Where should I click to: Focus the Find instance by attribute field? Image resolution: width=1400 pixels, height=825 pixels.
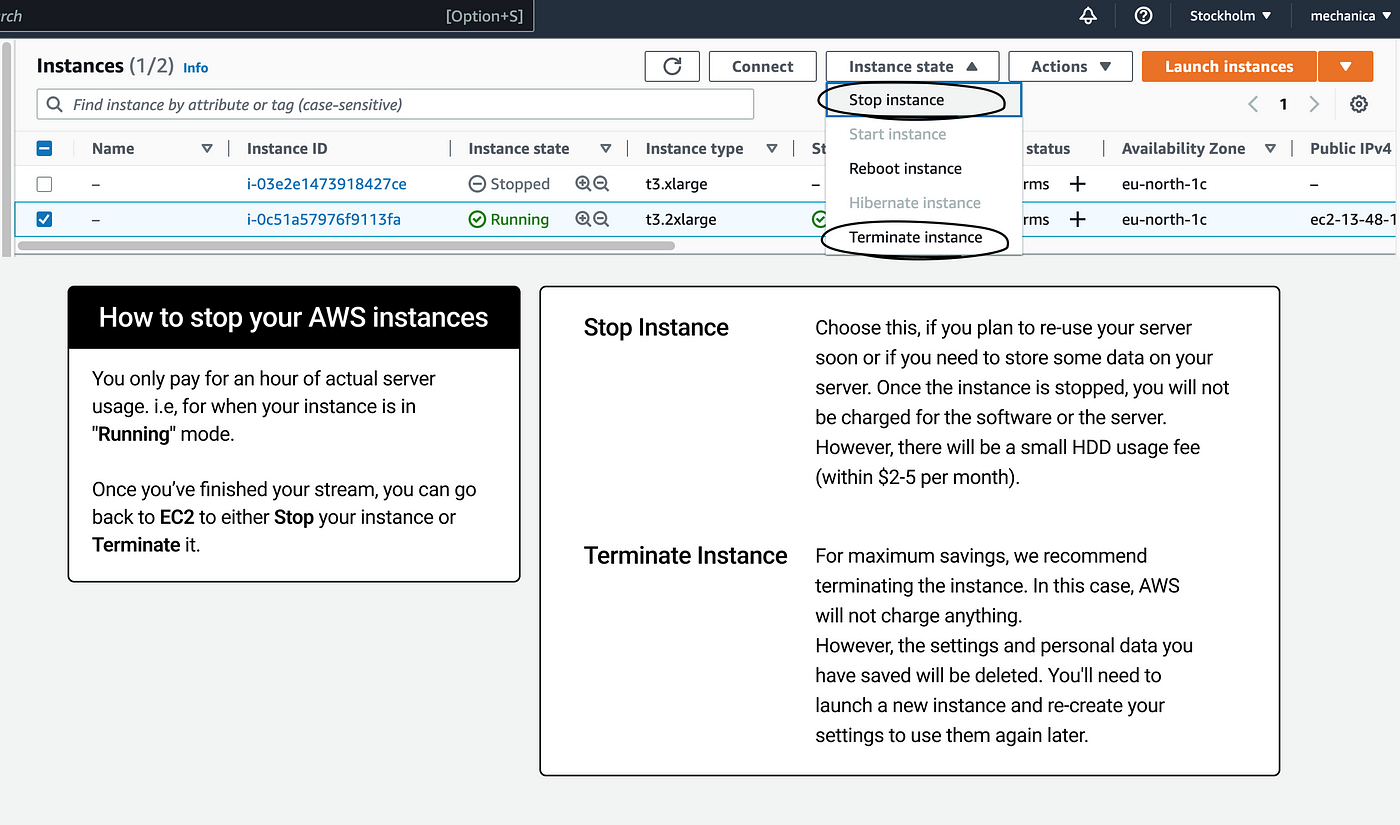click(395, 104)
